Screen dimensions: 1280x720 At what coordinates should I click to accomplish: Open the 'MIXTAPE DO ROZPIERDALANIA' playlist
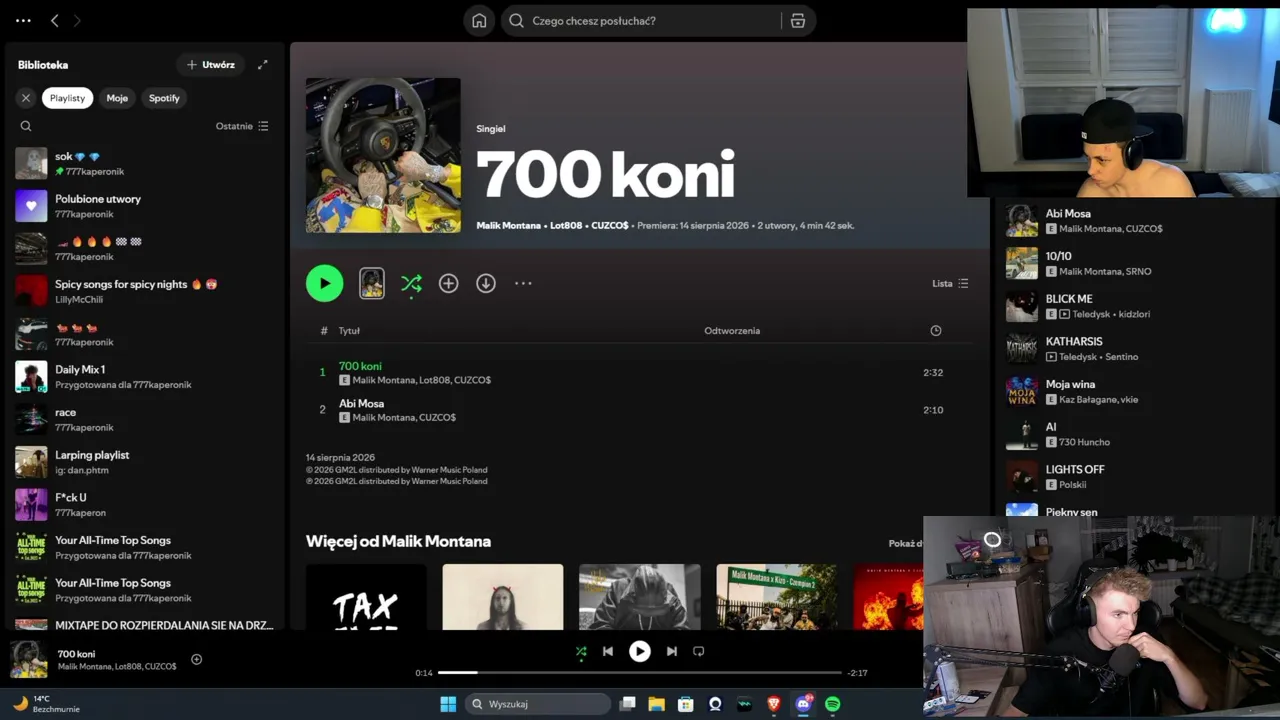click(144, 626)
